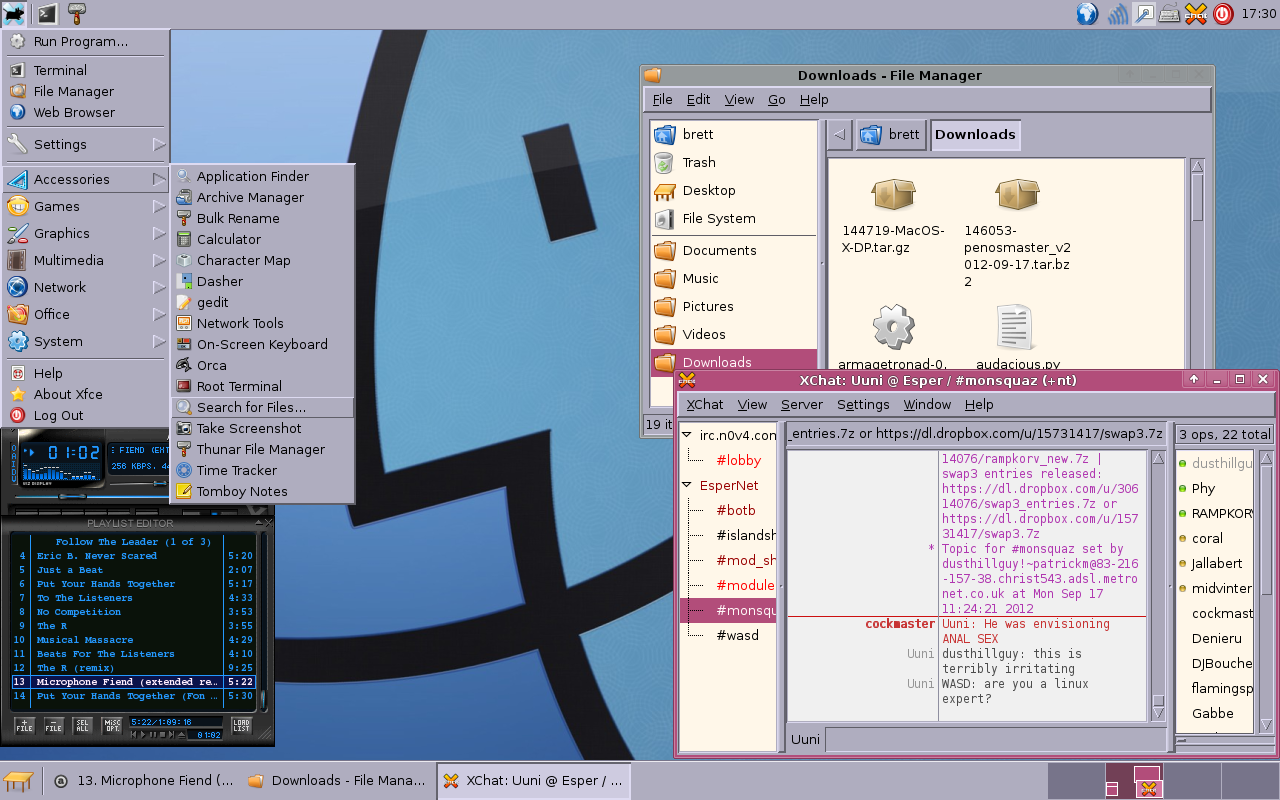Open Calculator from the Accessories submenu

coord(263,239)
